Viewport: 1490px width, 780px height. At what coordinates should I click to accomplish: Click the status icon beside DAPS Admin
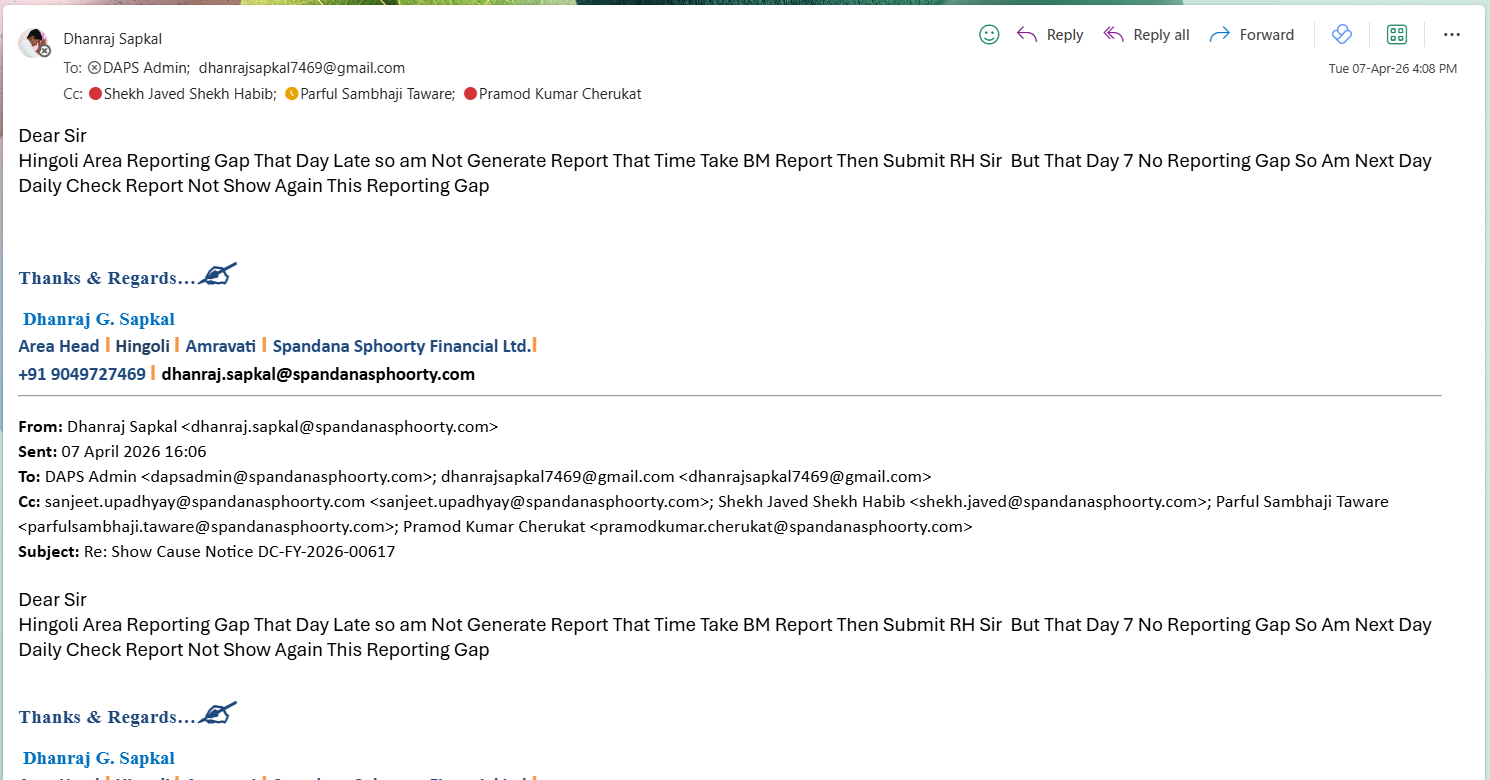click(94, 68)
